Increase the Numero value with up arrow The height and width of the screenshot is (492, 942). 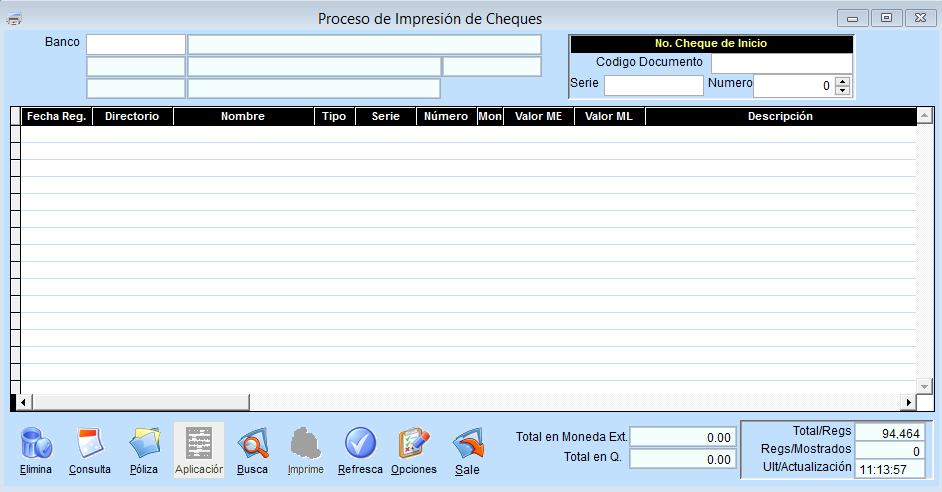(x=842, y=81)
